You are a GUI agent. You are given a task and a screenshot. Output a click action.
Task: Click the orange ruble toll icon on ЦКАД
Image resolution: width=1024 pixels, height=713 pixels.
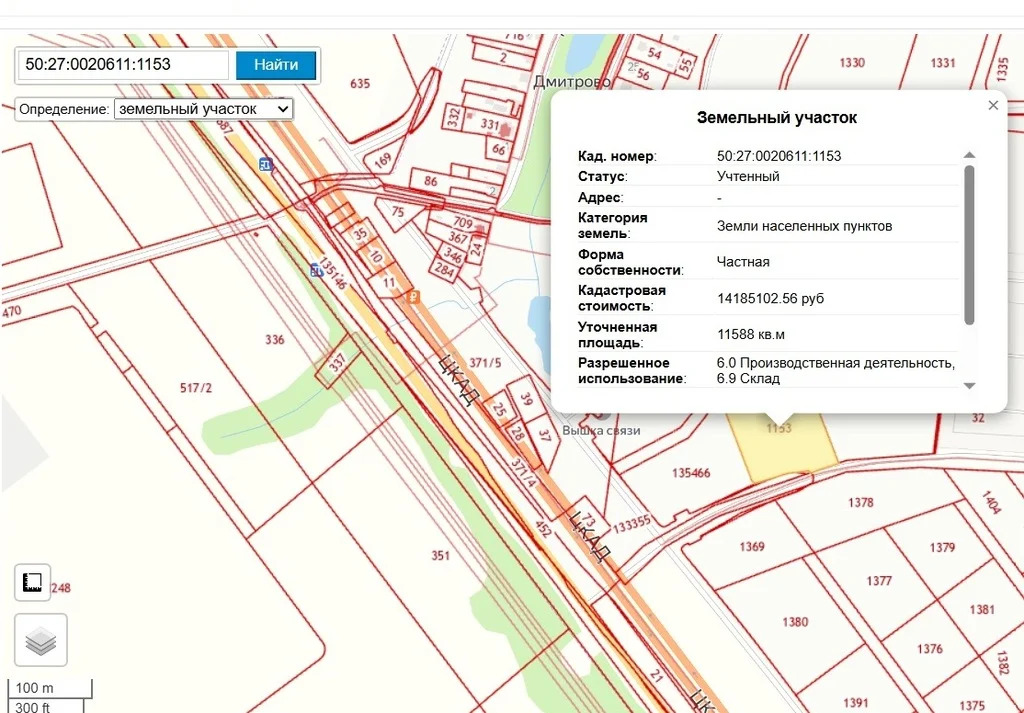pos(413,296)
